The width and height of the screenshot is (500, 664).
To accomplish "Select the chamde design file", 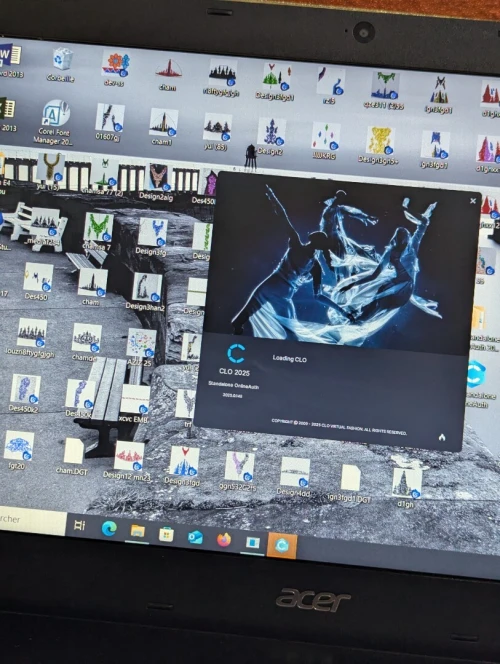I will point(86,343).
